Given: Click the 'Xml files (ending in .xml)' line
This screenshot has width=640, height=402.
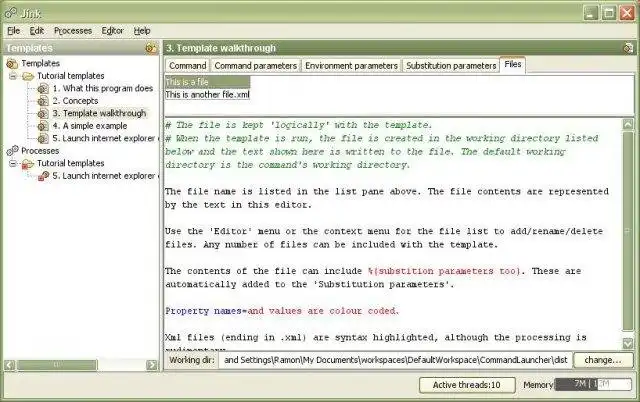Looking at the screenshot, I should (x=376, y=338).
